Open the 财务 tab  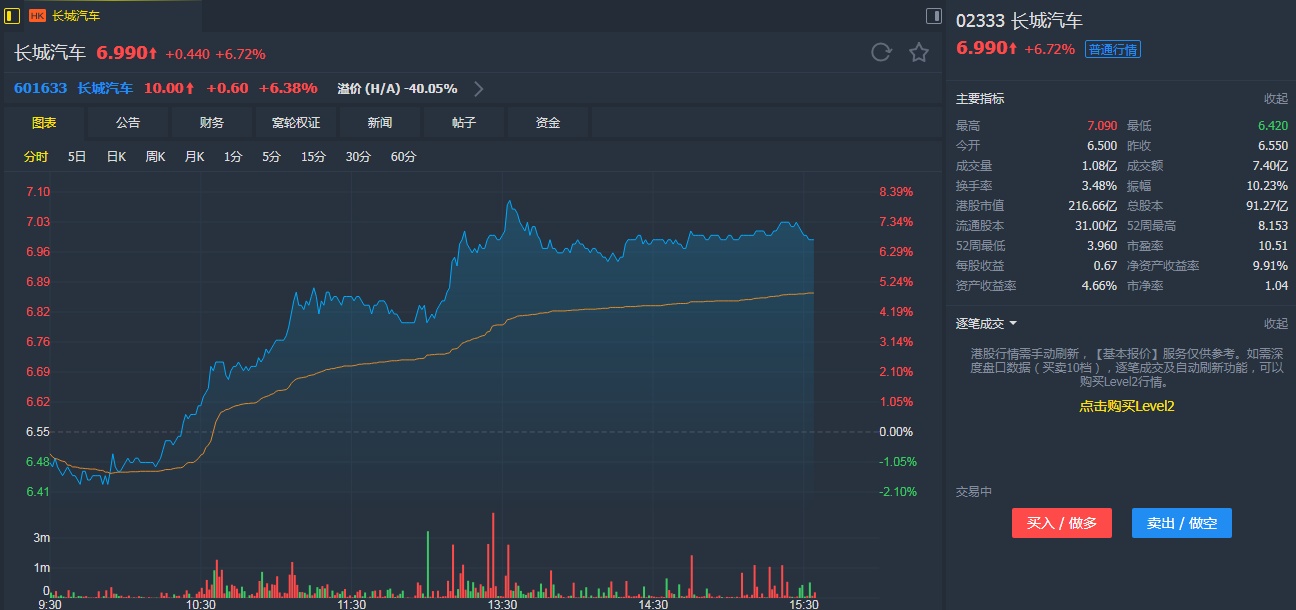[x=212, y=122]
